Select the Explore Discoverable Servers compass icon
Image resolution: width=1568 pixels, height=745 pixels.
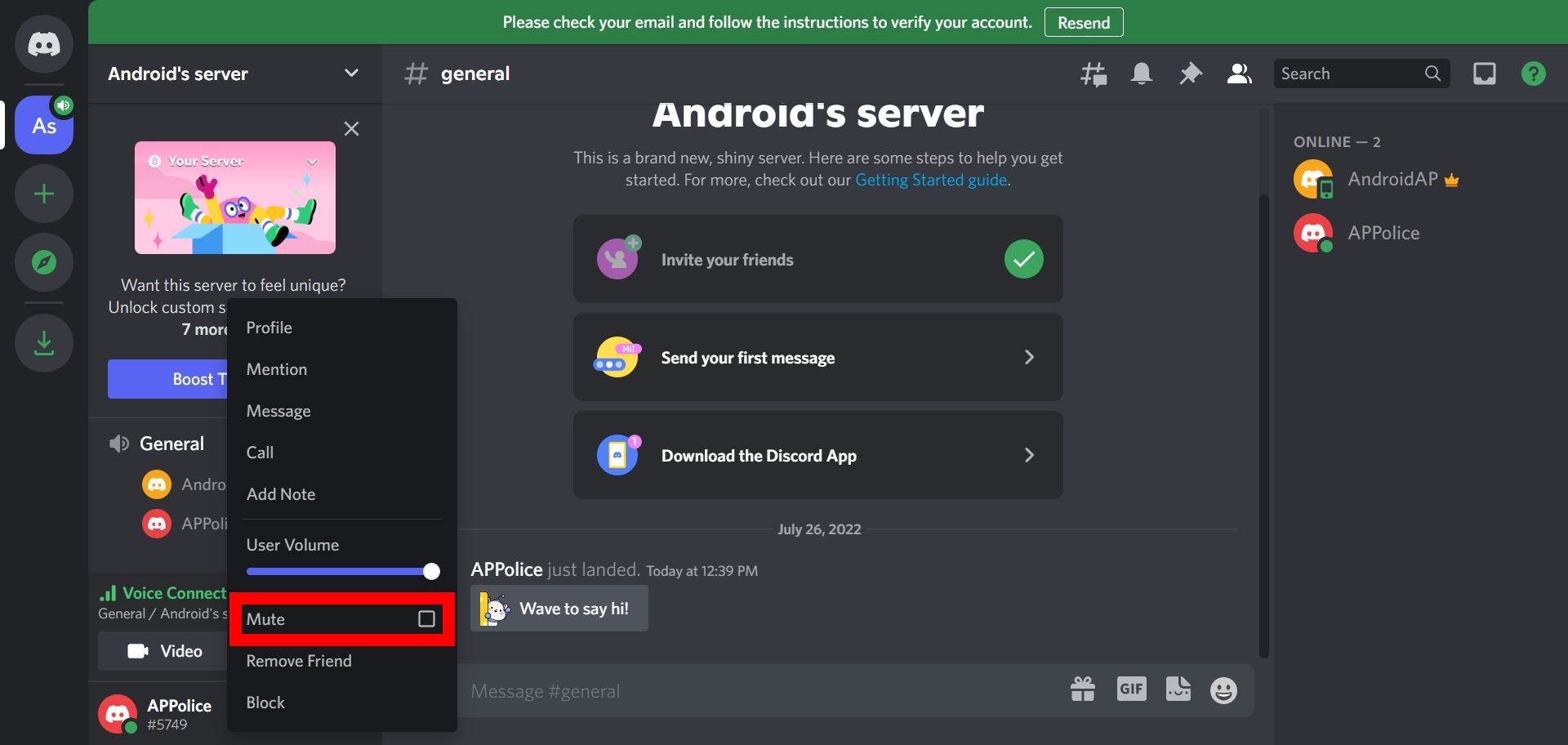point(43,262)
